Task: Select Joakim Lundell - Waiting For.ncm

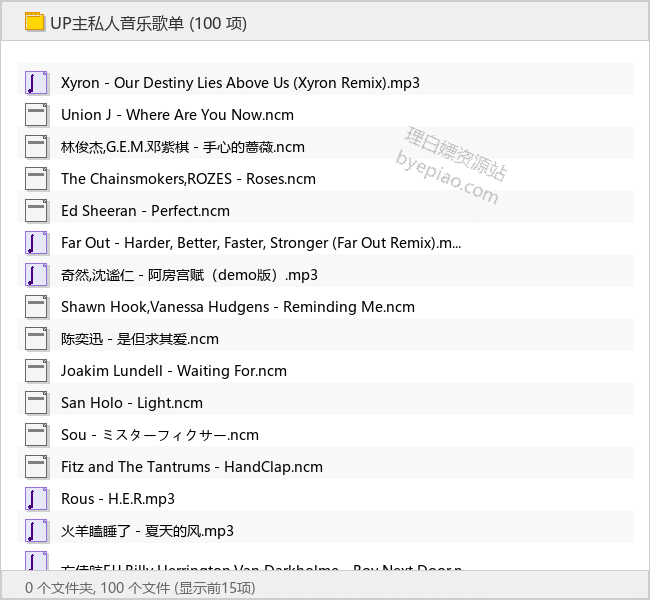Action: click(174, 371)
